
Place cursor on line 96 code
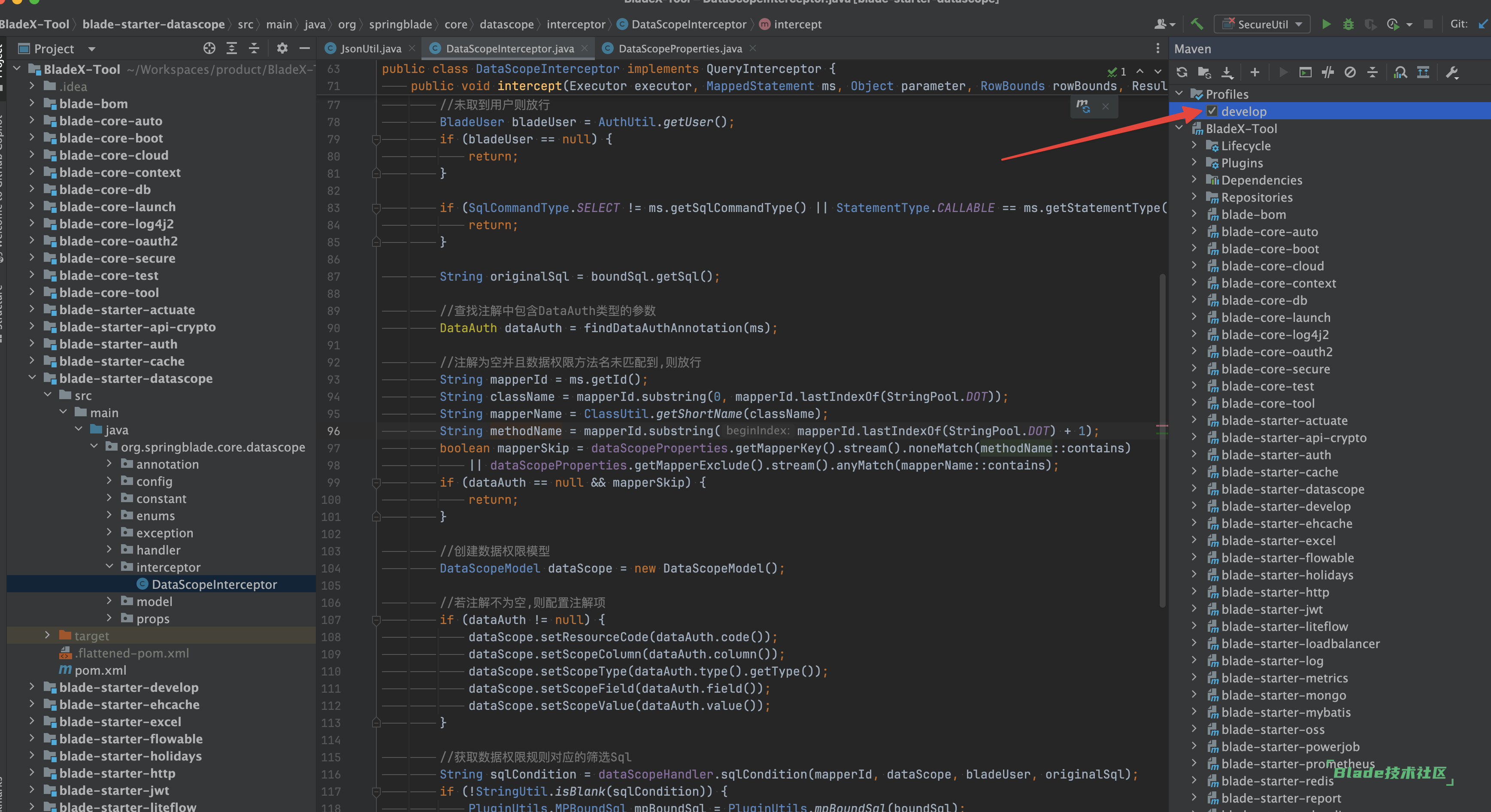pos(768,430)
